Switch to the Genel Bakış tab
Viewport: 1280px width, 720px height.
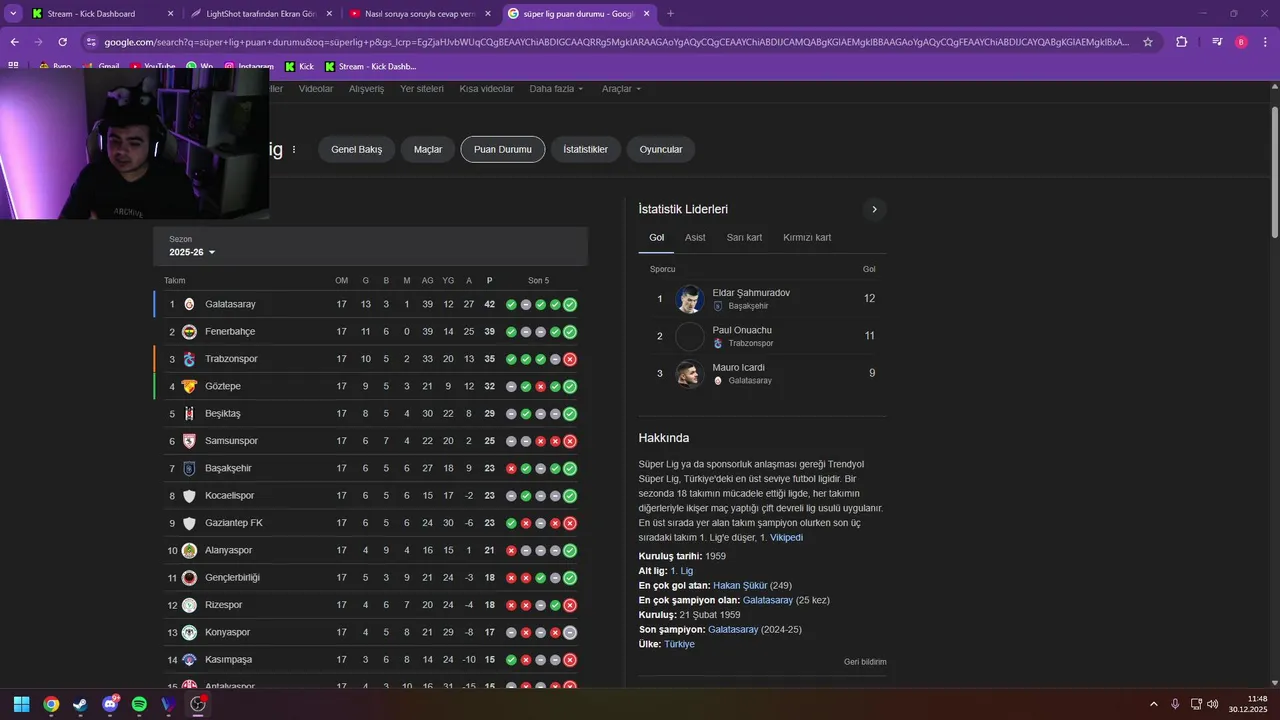click(x=357, y=149)
